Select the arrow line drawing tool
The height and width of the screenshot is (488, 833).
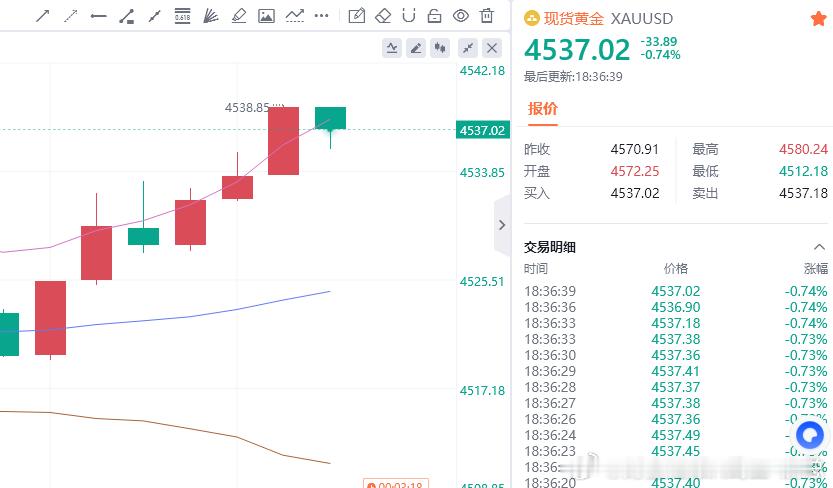click(42, 16)
